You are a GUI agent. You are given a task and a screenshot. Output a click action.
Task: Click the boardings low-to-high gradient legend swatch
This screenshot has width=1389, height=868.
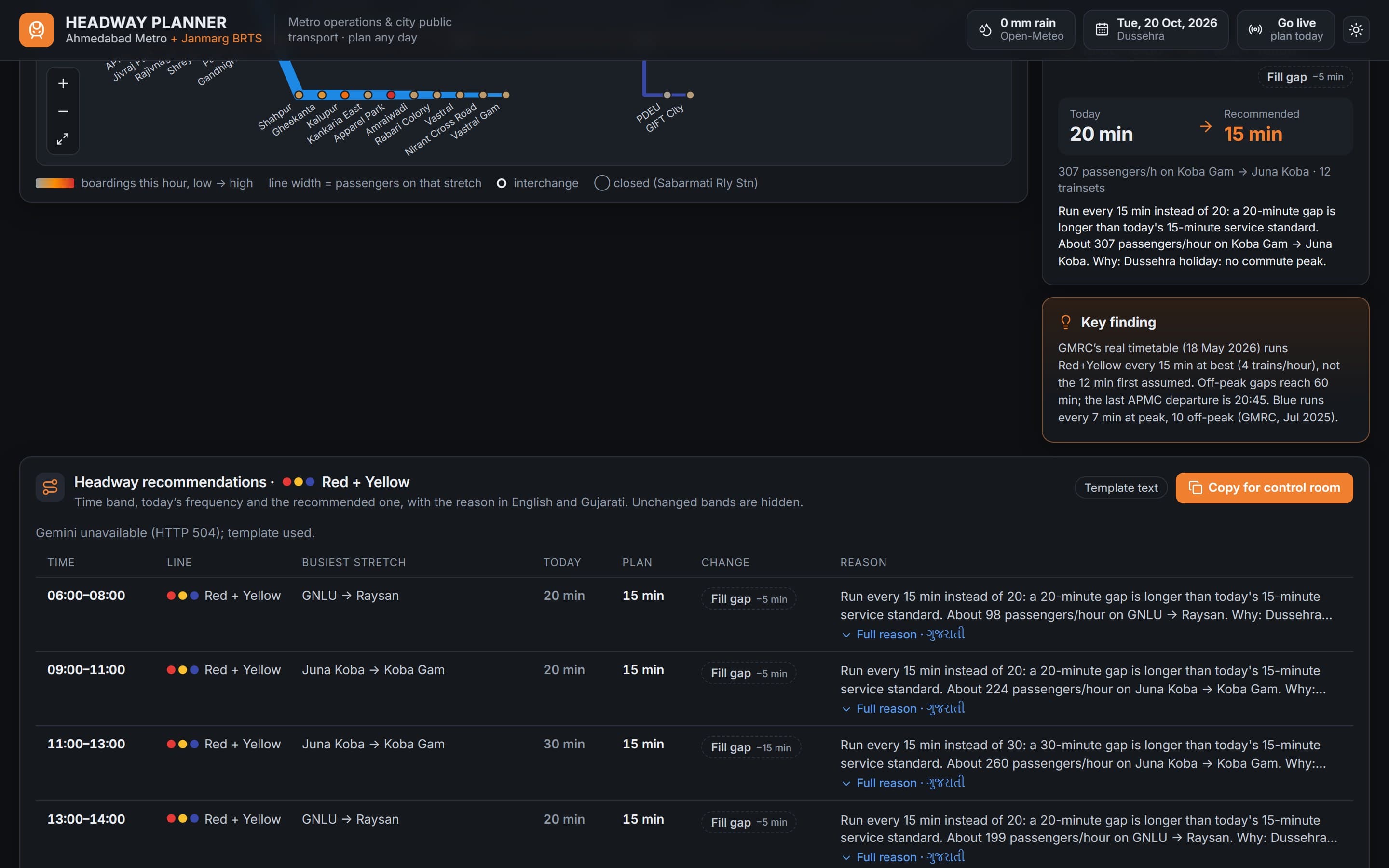(55, 183)
